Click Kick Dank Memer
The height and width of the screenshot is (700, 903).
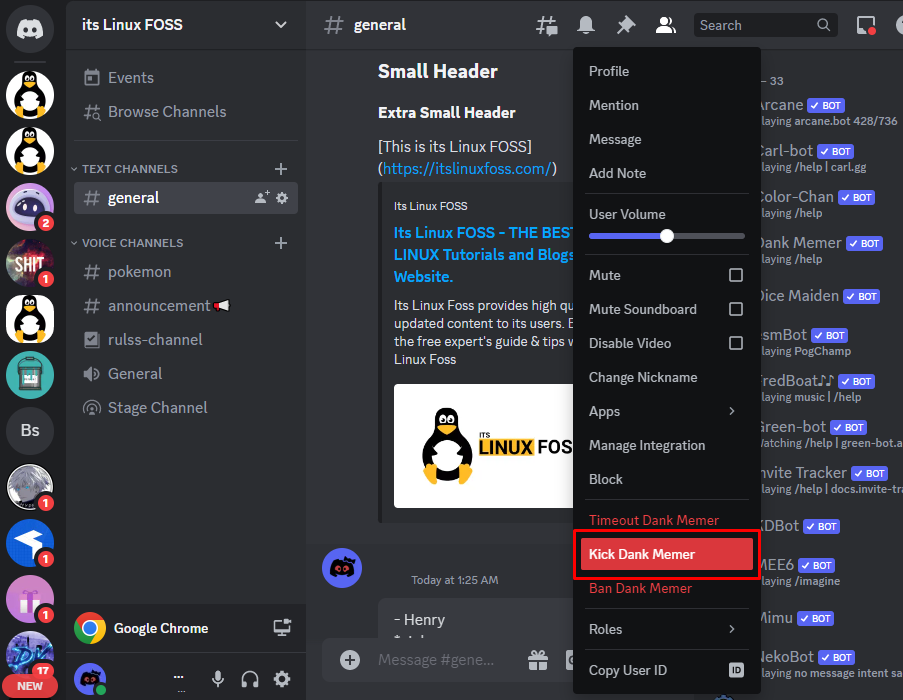(x=666, y=554)
